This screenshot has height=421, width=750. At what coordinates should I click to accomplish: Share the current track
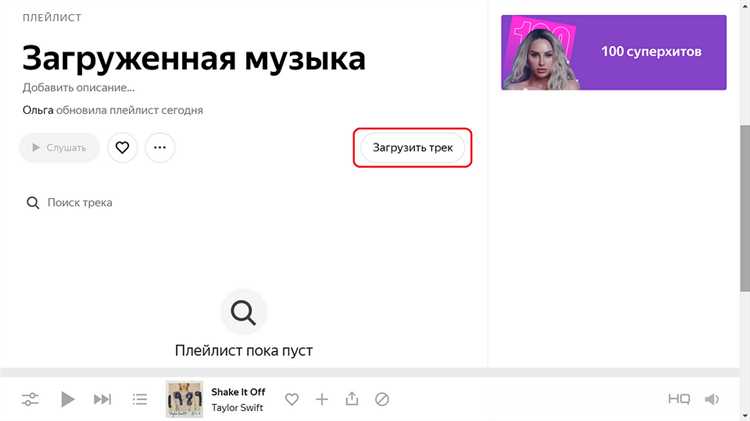coord(352,399)
